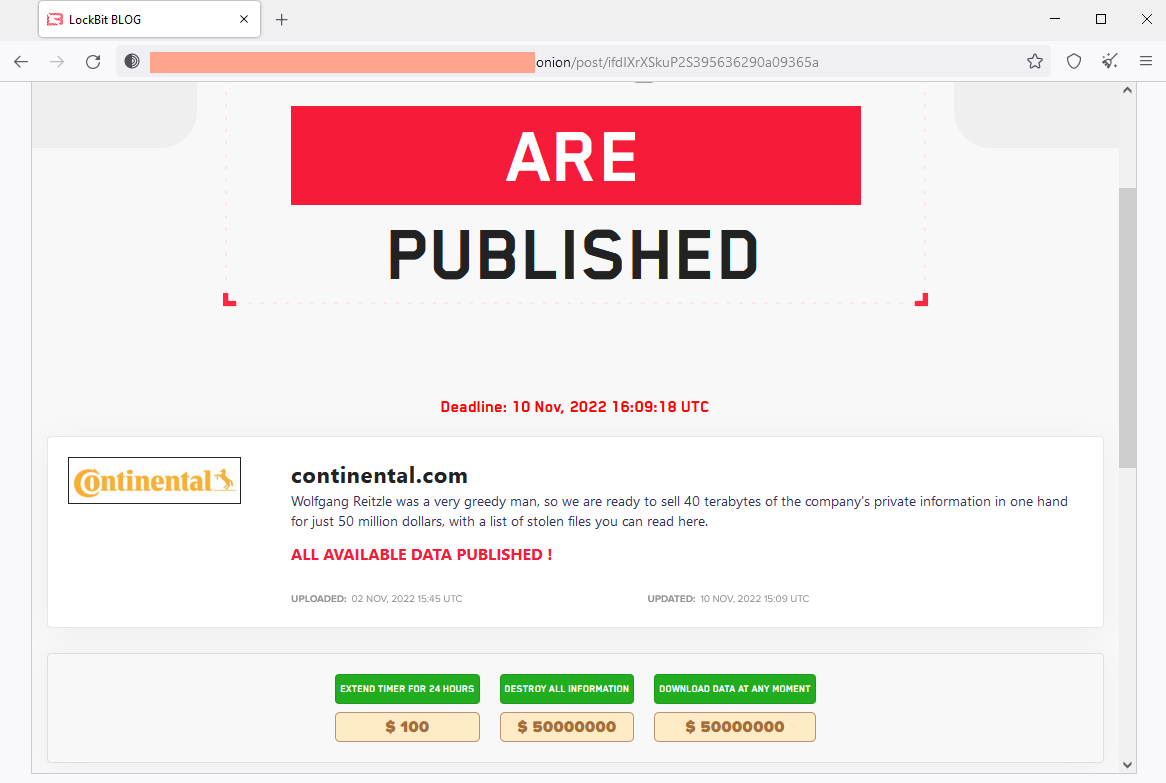Click the Continental logo image
The height and width of the screenshot is (783, 1166).
coord(155,480)
